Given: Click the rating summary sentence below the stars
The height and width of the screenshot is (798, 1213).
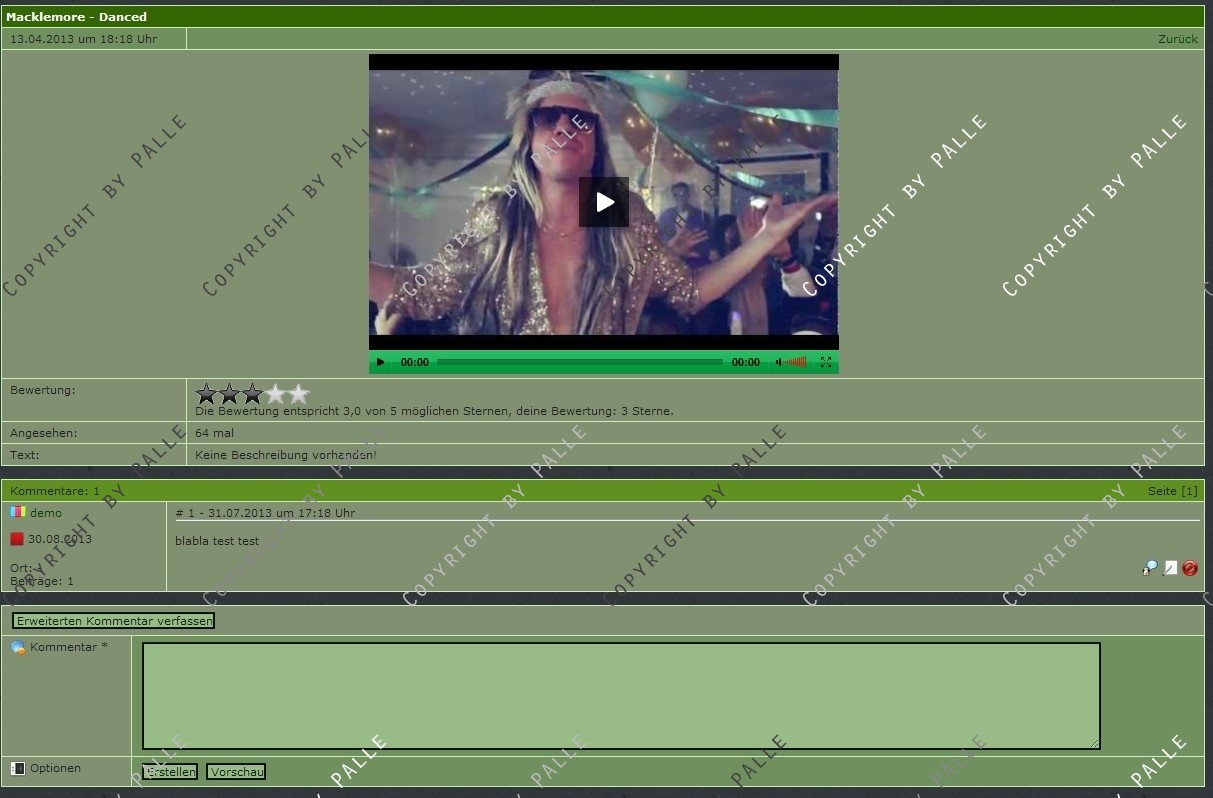Looking at the screenshot, I should pyautogui.click(x=434, y=411).
